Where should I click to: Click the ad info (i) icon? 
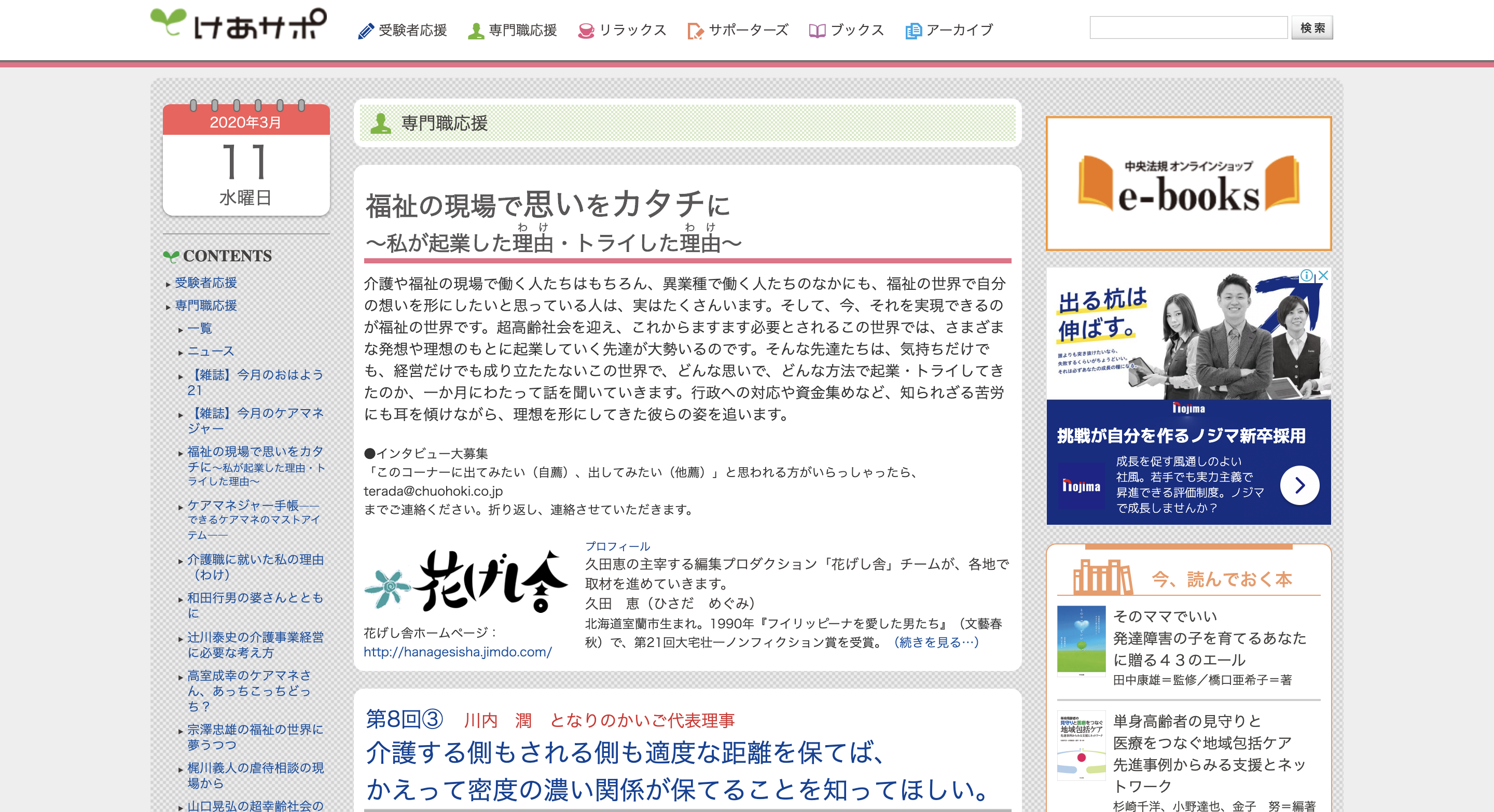pos(1306,276)
